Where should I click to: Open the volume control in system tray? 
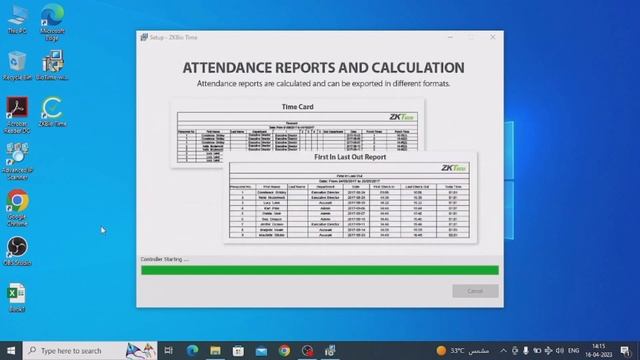pos(560,351)
